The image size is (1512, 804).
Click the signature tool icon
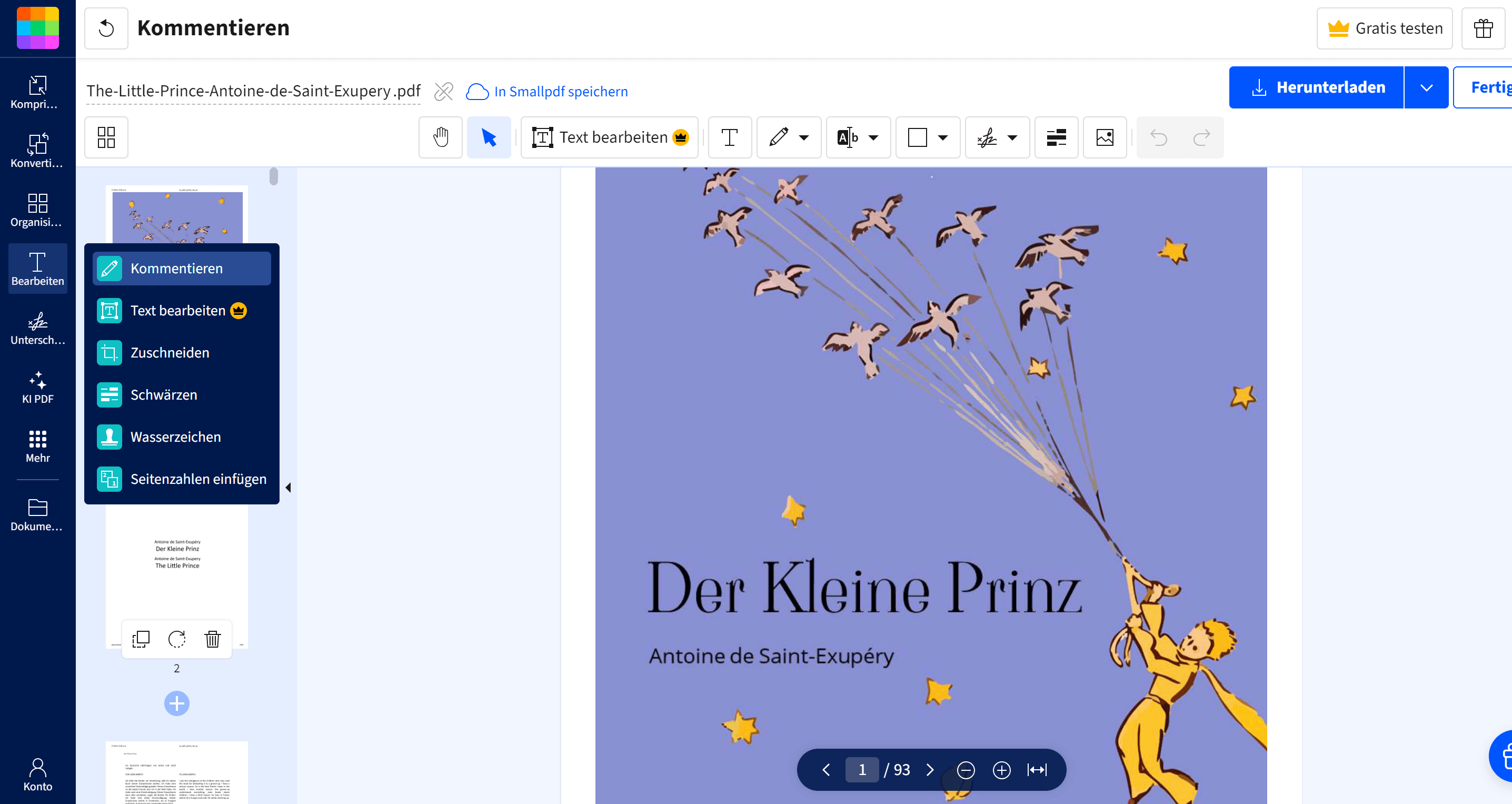click(x=987, y=137)
